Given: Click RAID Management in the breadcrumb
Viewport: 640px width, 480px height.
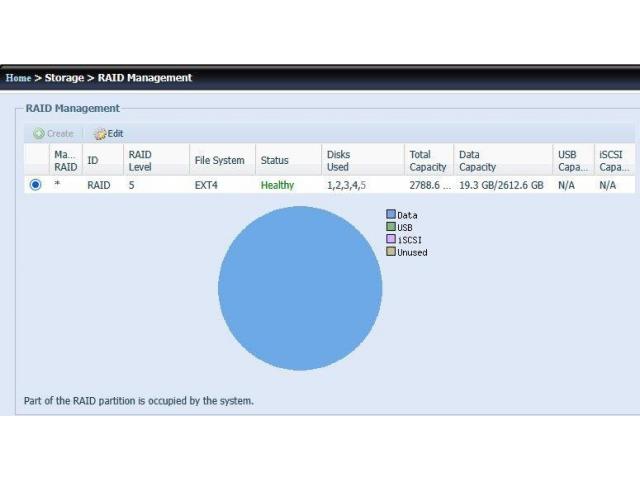Looking at the screenshot, I should (x=145, y=78).
